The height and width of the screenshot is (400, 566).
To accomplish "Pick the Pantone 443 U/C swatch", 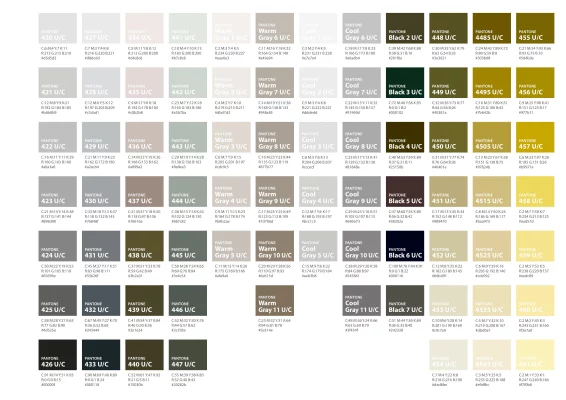I will (x=188, y=137).
